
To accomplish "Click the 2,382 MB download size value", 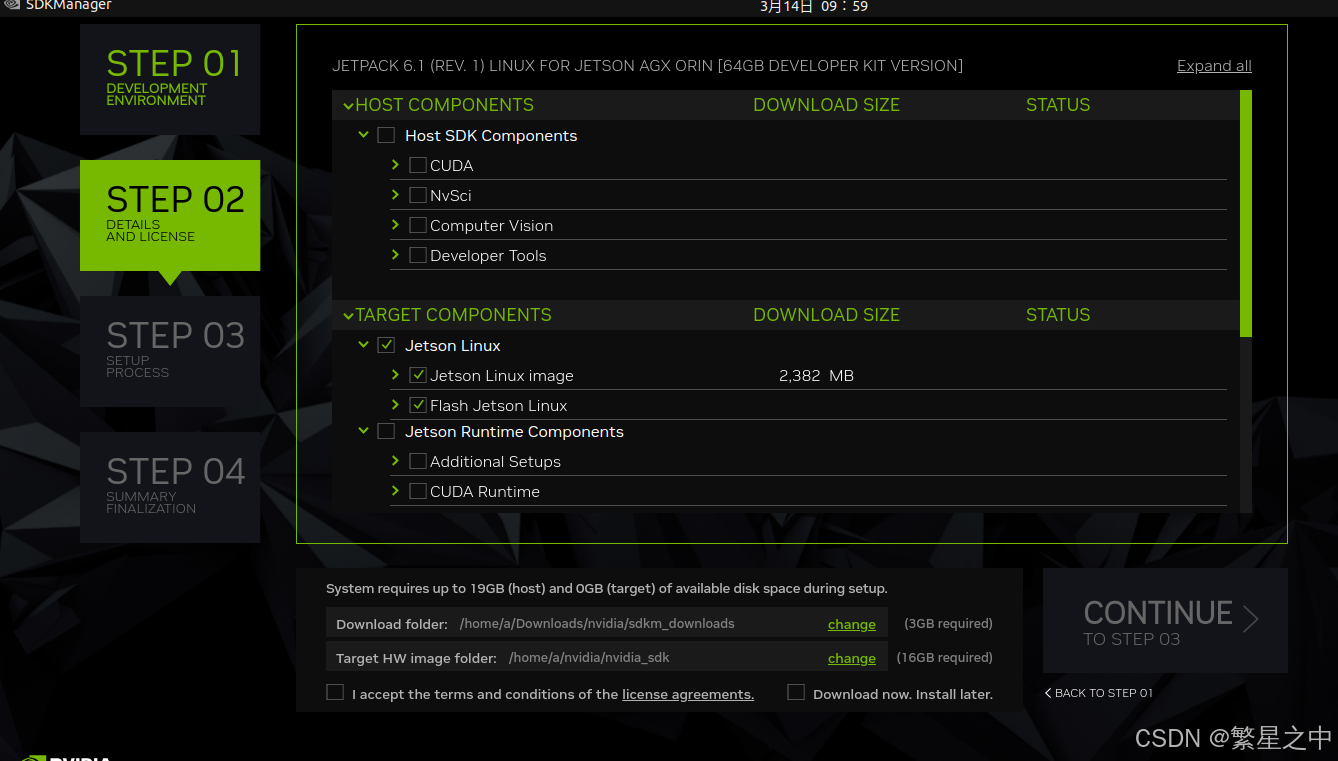I will point(816,376).
